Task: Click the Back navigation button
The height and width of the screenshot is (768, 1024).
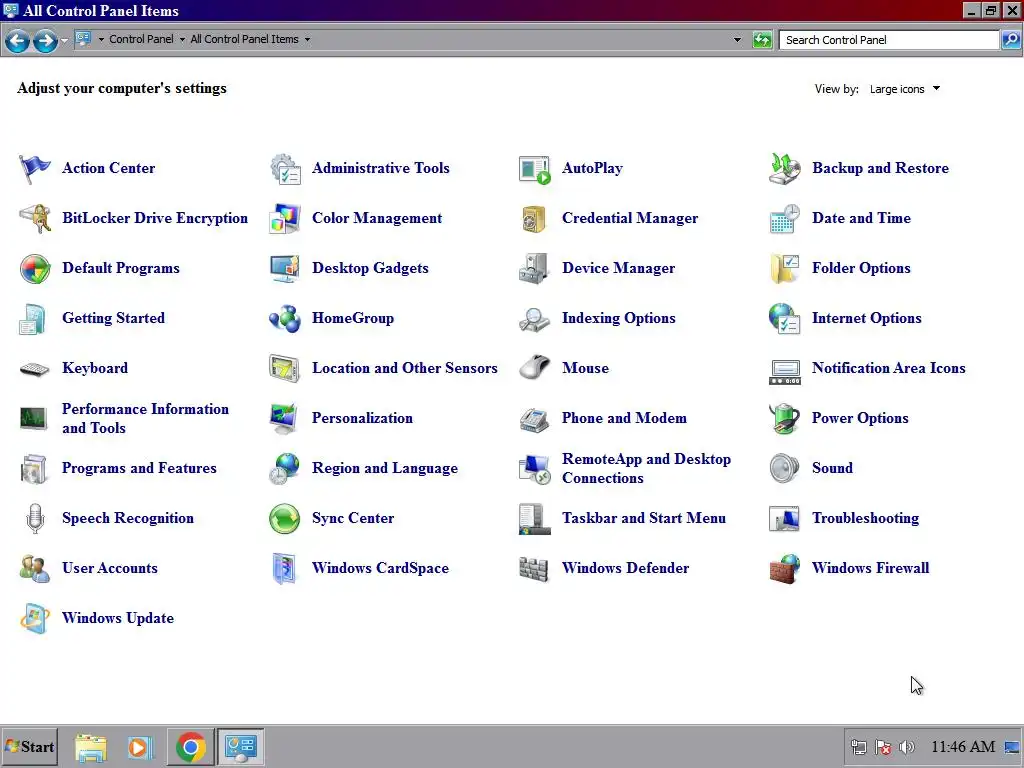Action: 18,41
